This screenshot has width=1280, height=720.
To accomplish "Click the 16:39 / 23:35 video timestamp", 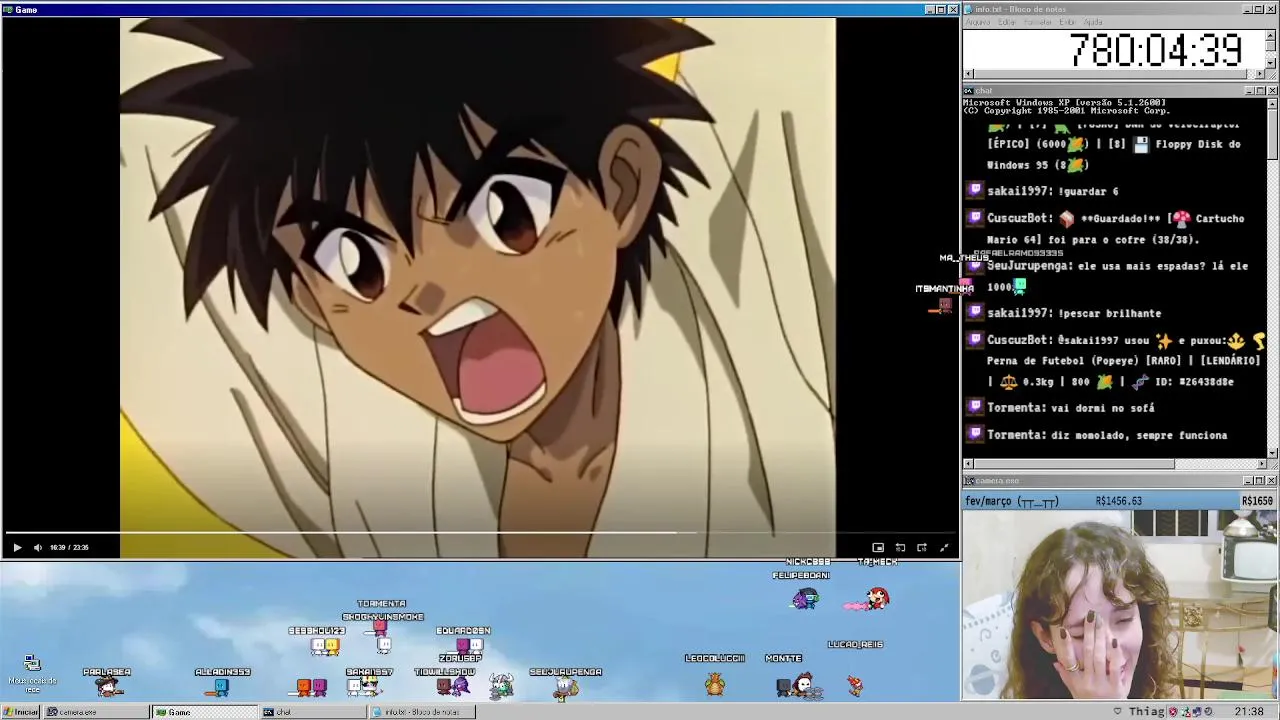I will click(69, 547).
